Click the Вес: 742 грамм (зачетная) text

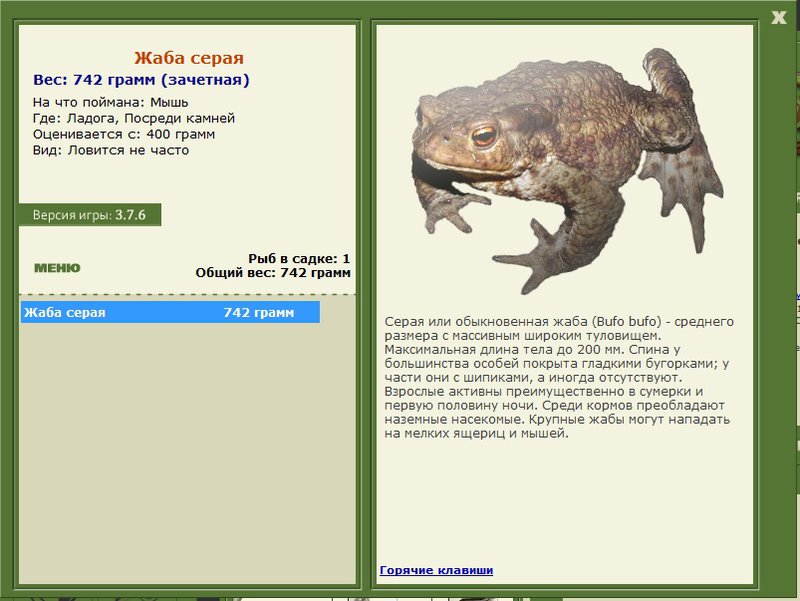[141, 80]
